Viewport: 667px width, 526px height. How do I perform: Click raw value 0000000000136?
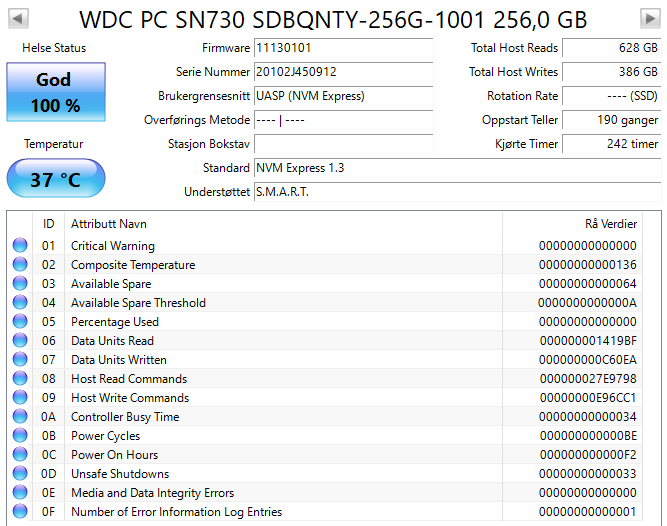(x=588, y=265)
